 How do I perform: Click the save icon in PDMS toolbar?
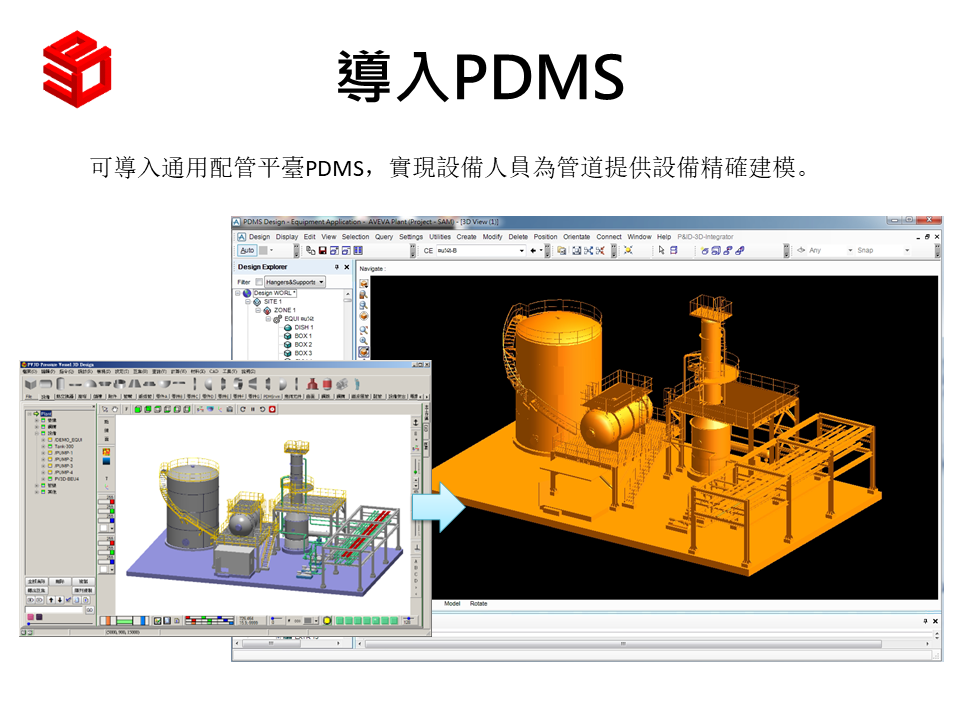323,250
